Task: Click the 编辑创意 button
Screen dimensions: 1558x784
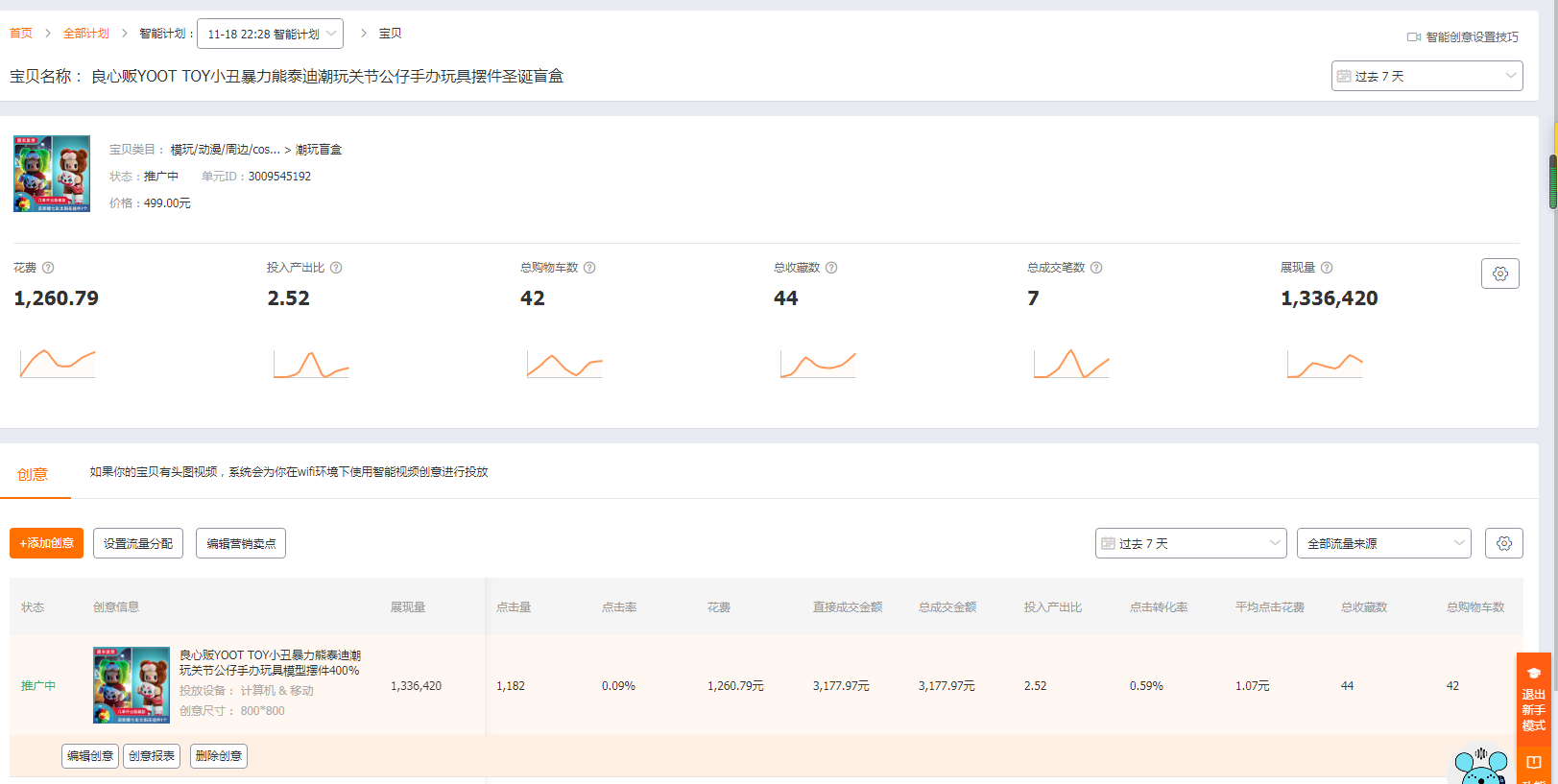Action: (x=90, y=756)
